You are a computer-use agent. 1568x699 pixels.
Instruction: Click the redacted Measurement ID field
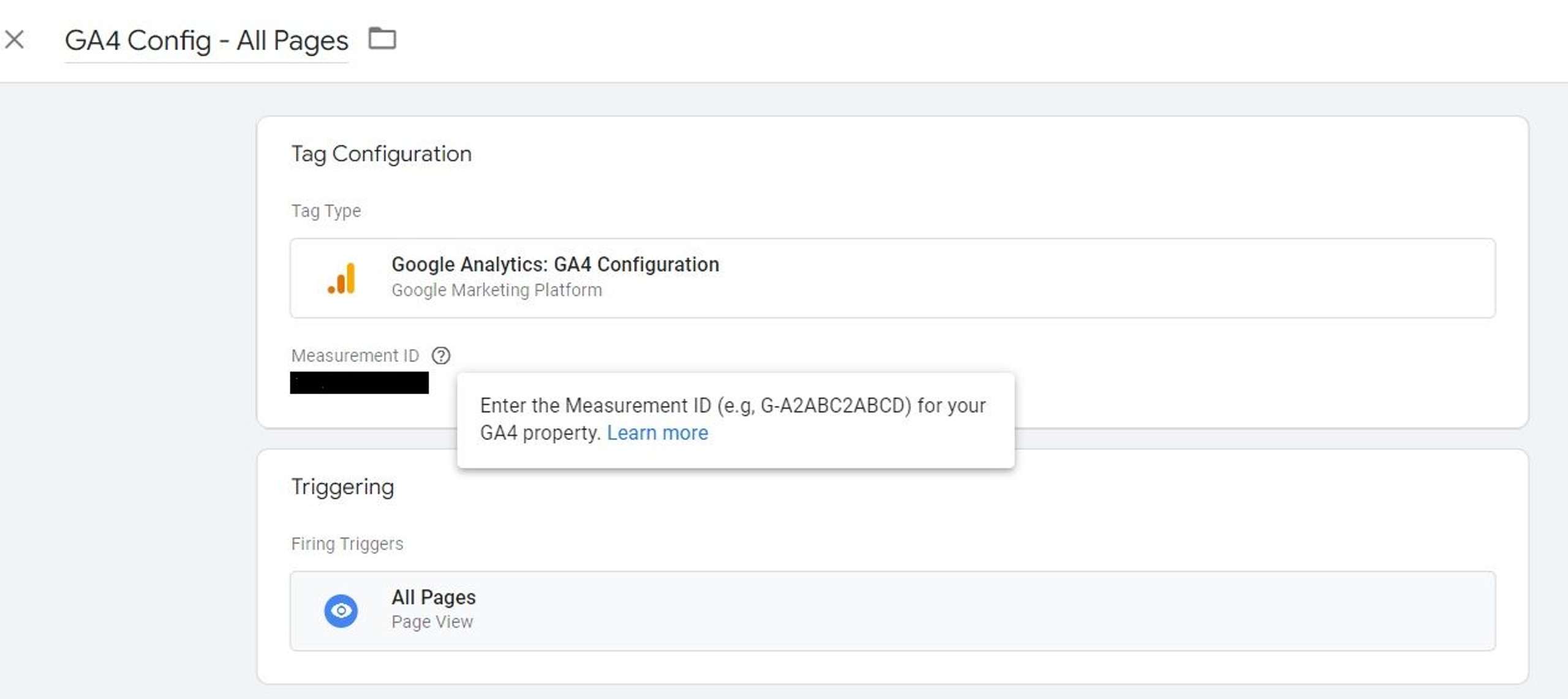coord(359,383)
